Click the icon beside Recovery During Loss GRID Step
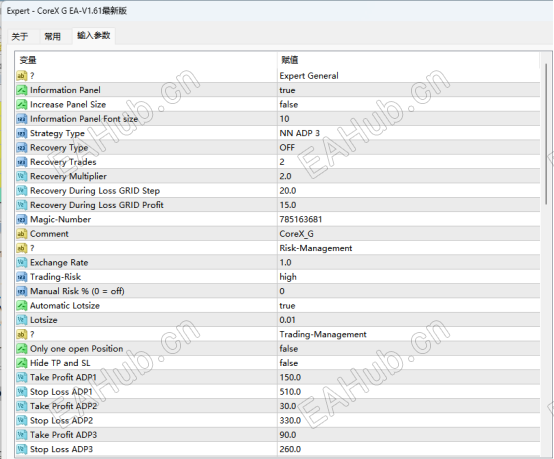The height and width of the screenshot is (459, 554). [x=22, y=191]
